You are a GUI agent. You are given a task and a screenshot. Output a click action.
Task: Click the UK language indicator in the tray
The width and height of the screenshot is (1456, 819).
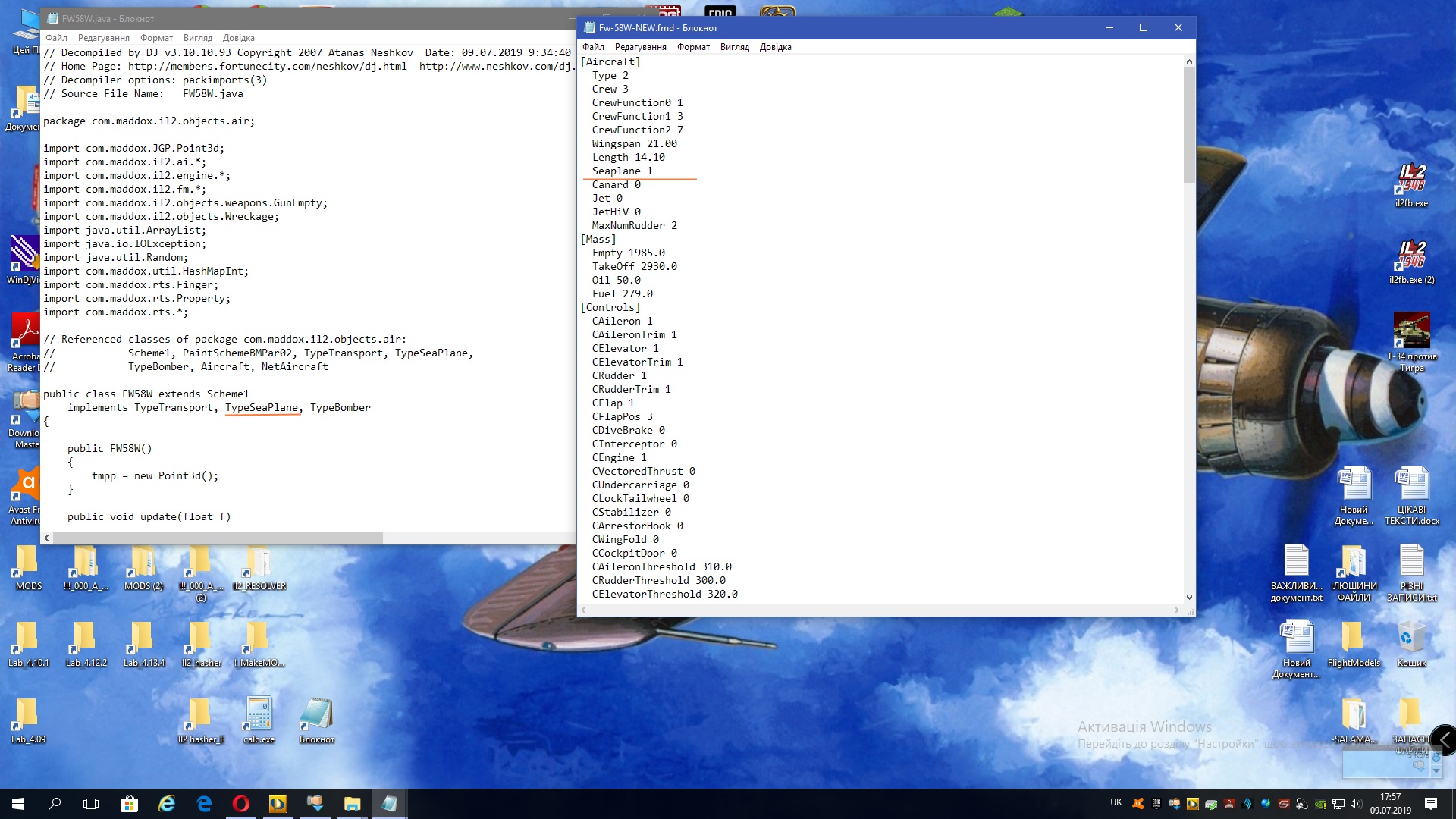[1116, 802]
